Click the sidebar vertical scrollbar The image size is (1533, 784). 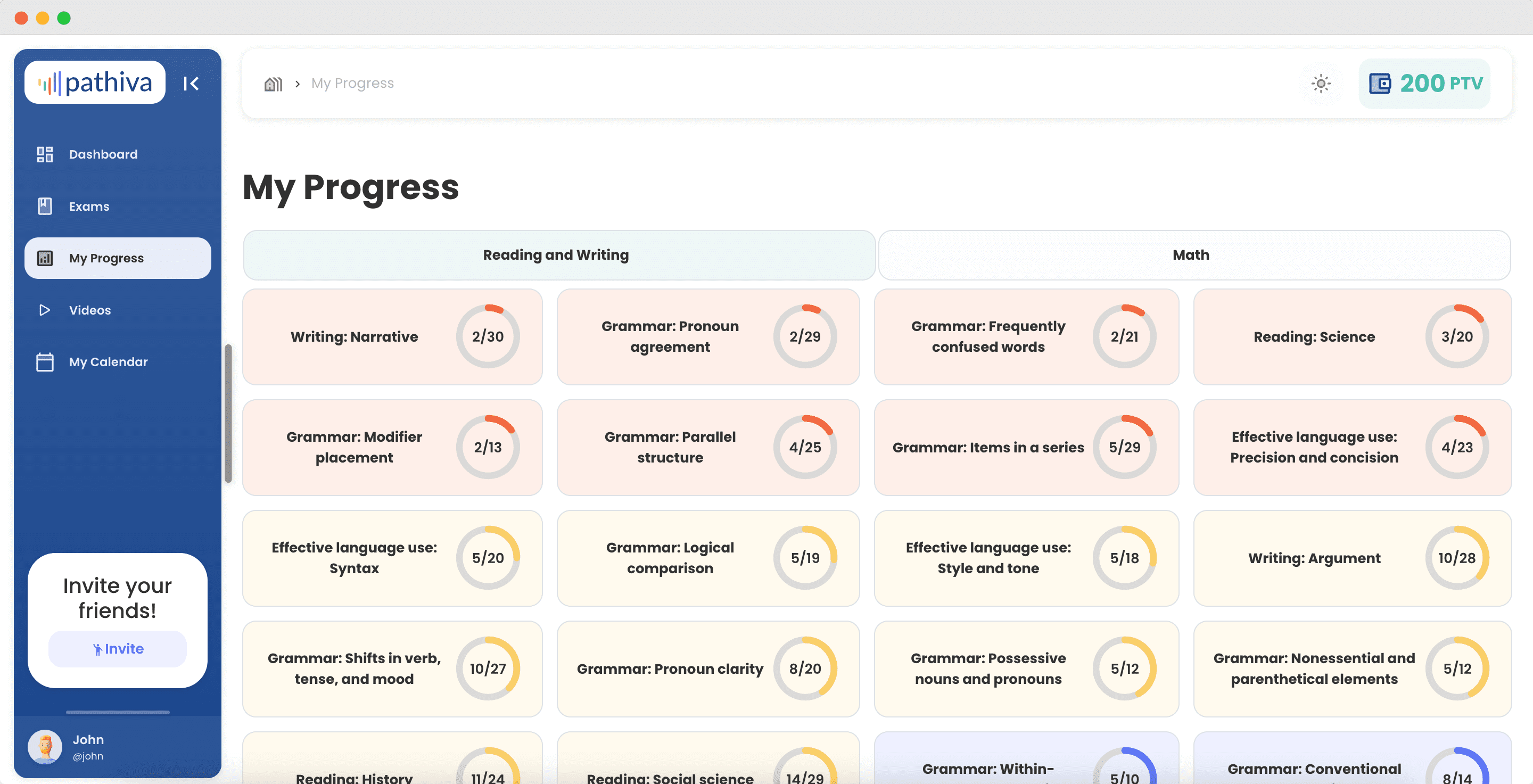tap(228, 414)
